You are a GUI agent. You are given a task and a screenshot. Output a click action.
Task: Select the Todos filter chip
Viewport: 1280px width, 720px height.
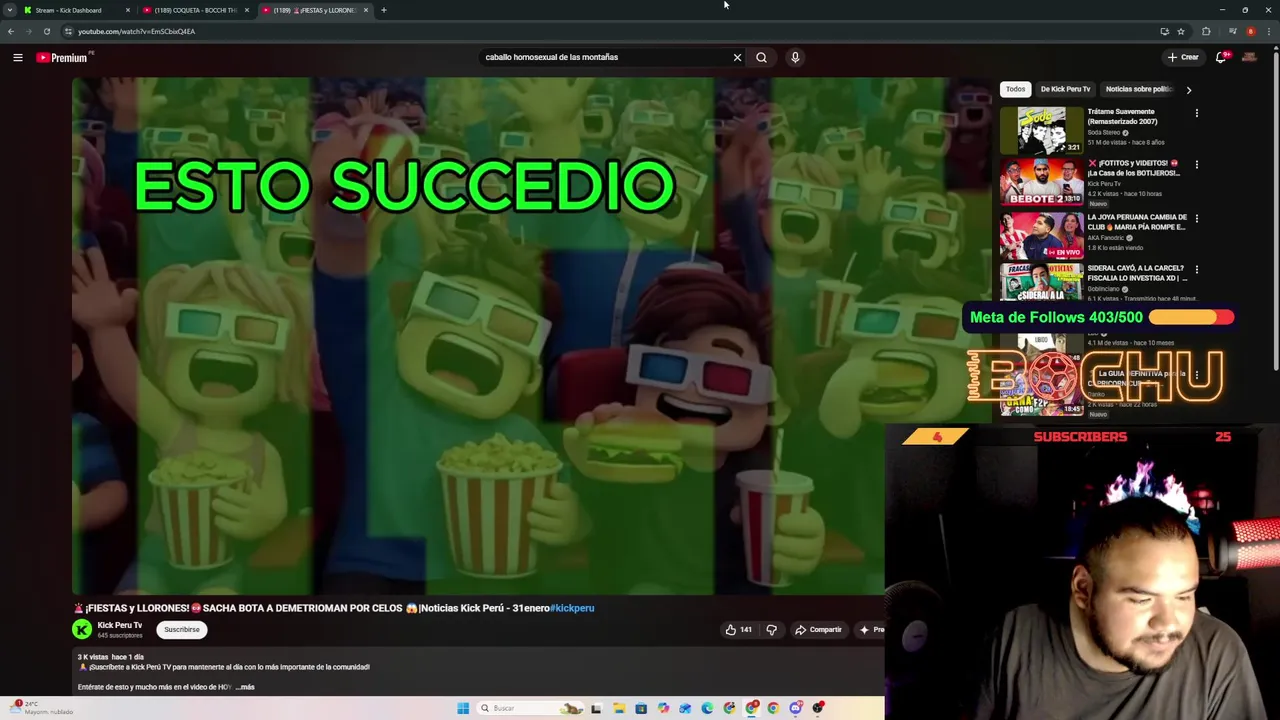[x=1015, y=89]
